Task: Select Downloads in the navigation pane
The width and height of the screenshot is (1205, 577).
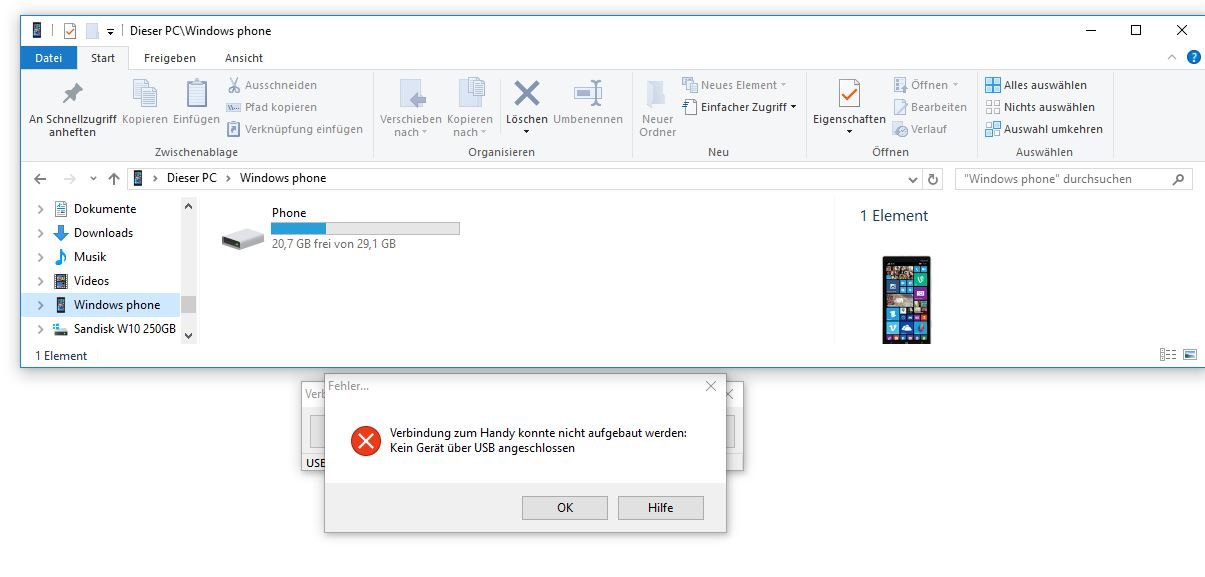Action: tap(103, 233)
